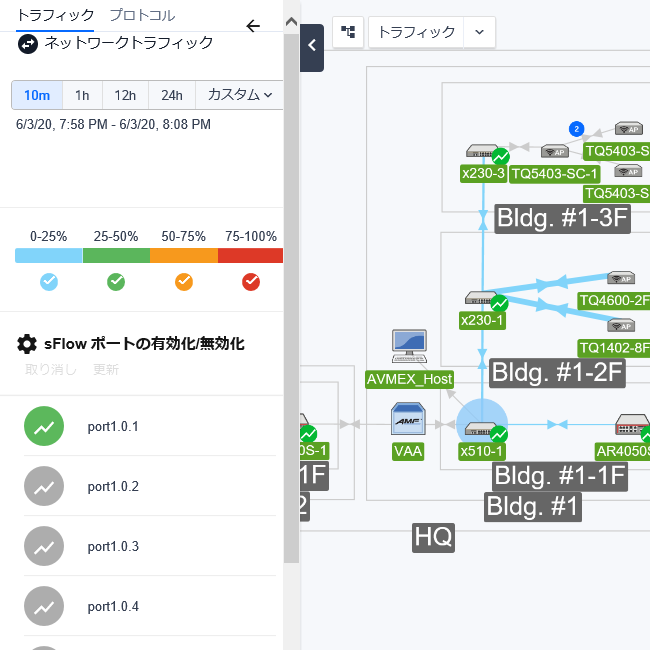Disable sFlow on port1.0.1
This screenshot has width=650, height=650.
click(x=44, y=426)
